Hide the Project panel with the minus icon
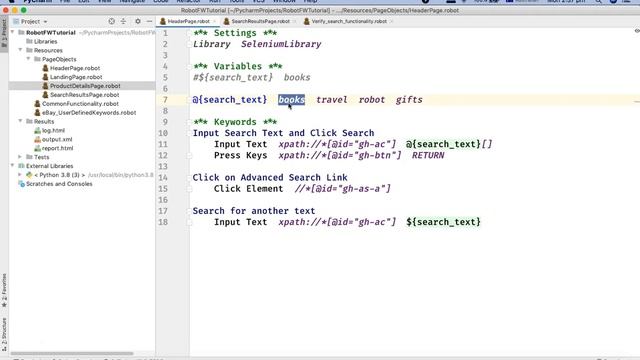Image resolution: width=640 pixels, height=360 pixels. pyautogui.click(x=149, y=21)
